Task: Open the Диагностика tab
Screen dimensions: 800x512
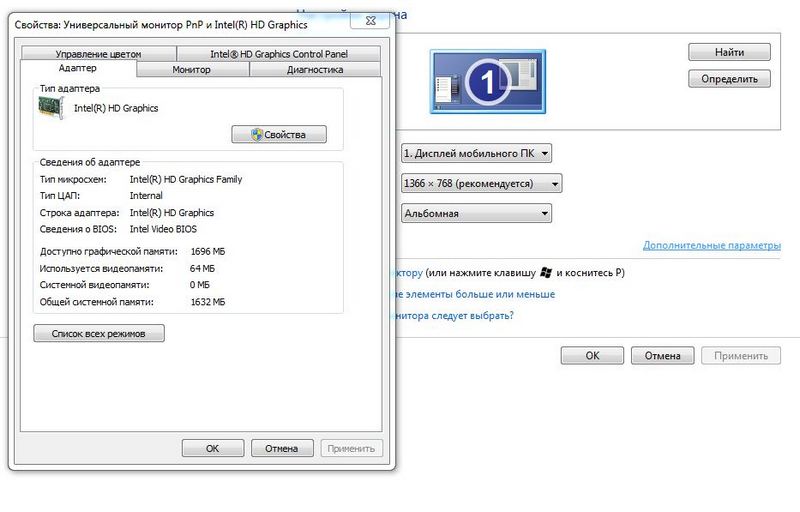Action: pos(314,70)
